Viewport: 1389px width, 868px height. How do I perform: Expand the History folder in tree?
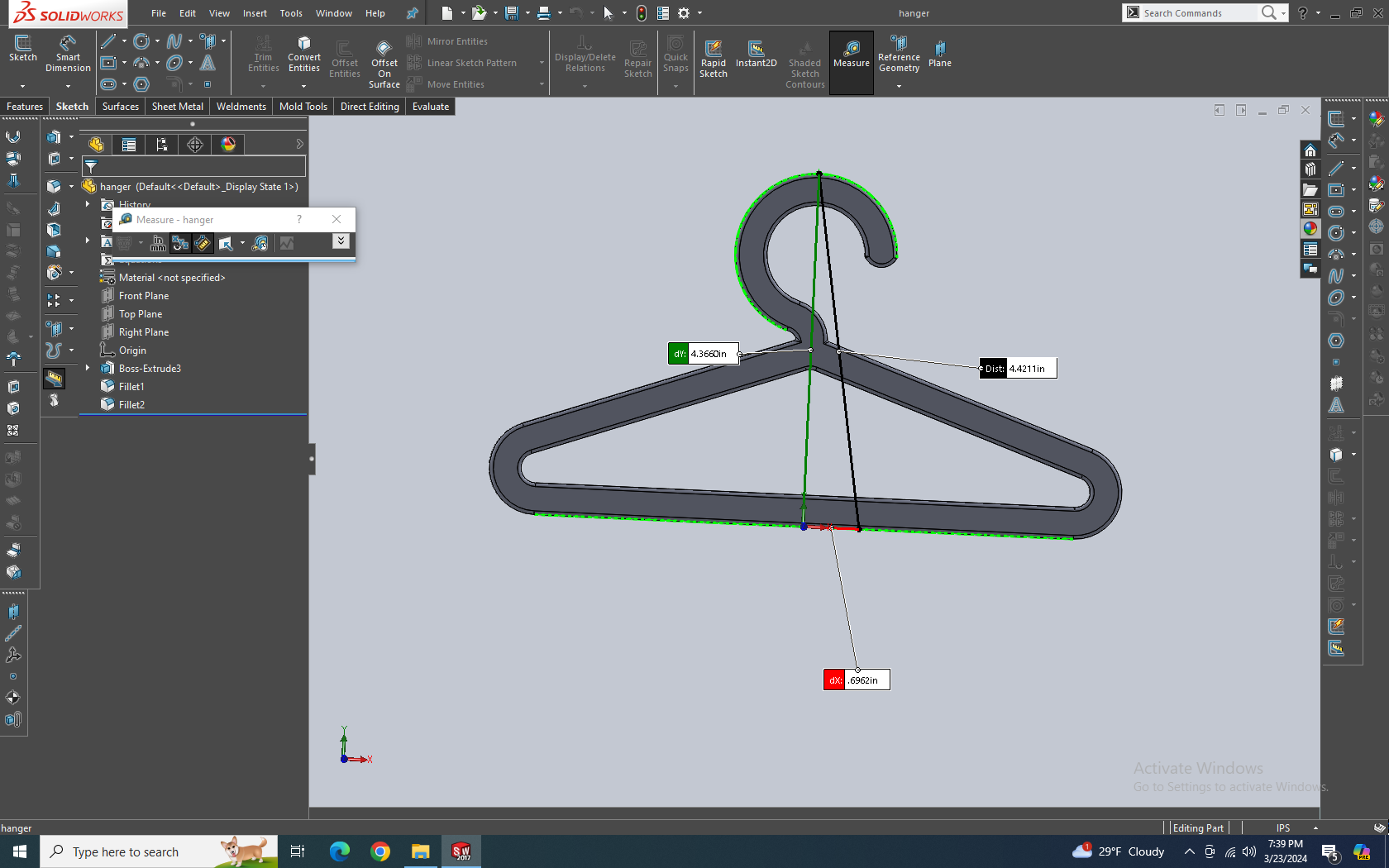(87, 204)
